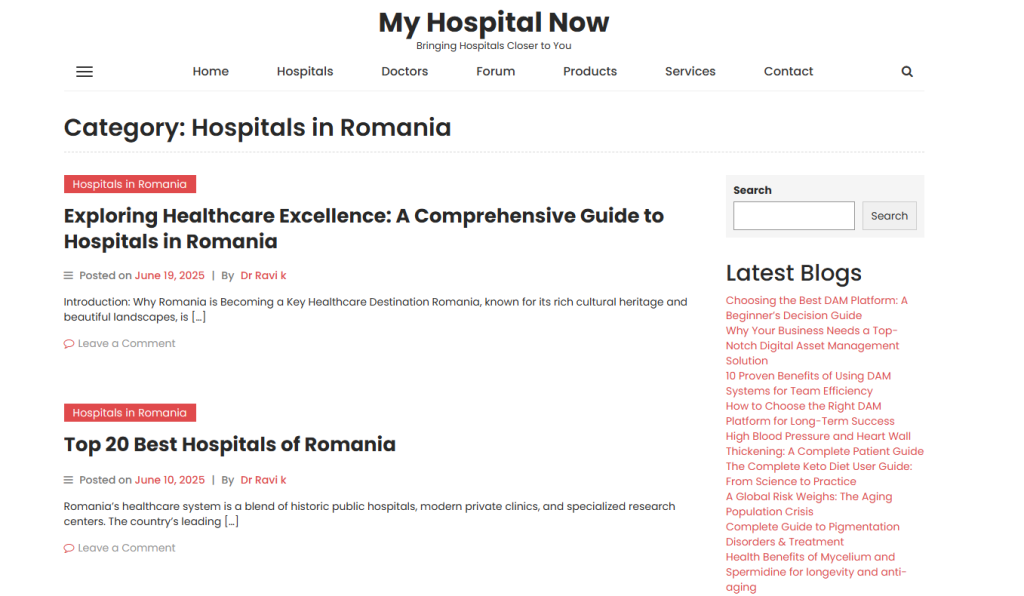This screenshot has height=596, width=1024.
Task: Click the magnifier search icon in navbar
Action: [x=907, y=72]
